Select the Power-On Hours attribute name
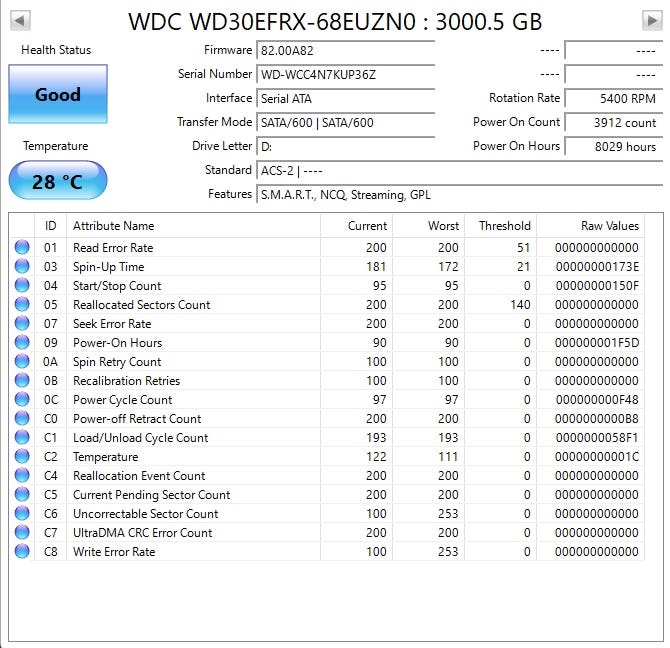 pos(118,343)
